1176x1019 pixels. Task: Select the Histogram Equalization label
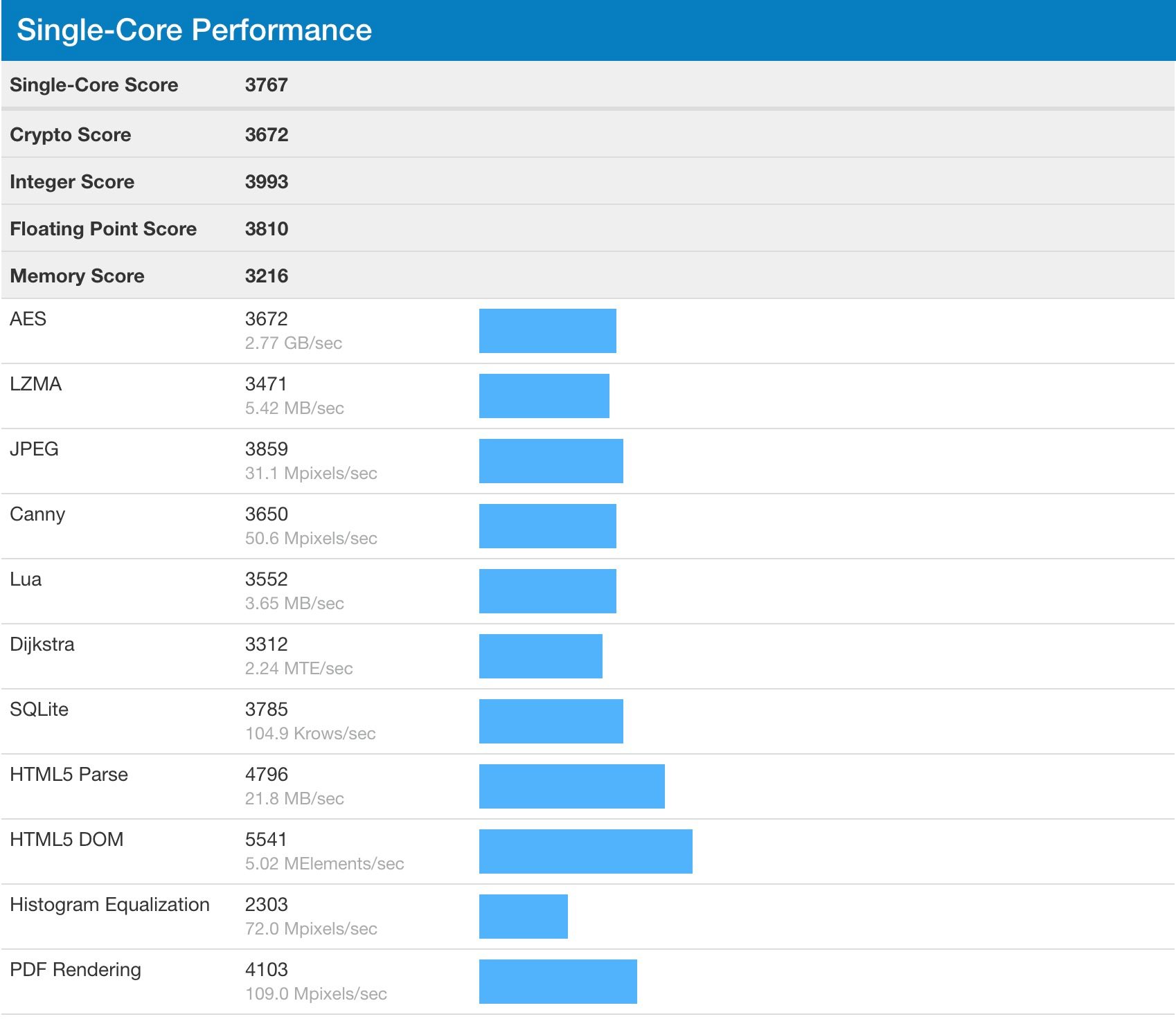109,904
